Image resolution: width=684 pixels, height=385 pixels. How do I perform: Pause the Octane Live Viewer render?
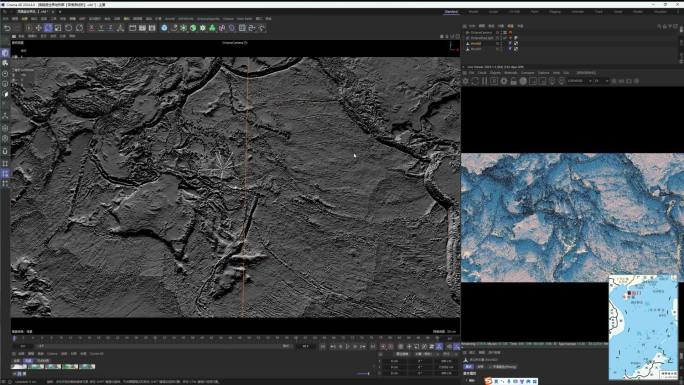pos(485,81)
